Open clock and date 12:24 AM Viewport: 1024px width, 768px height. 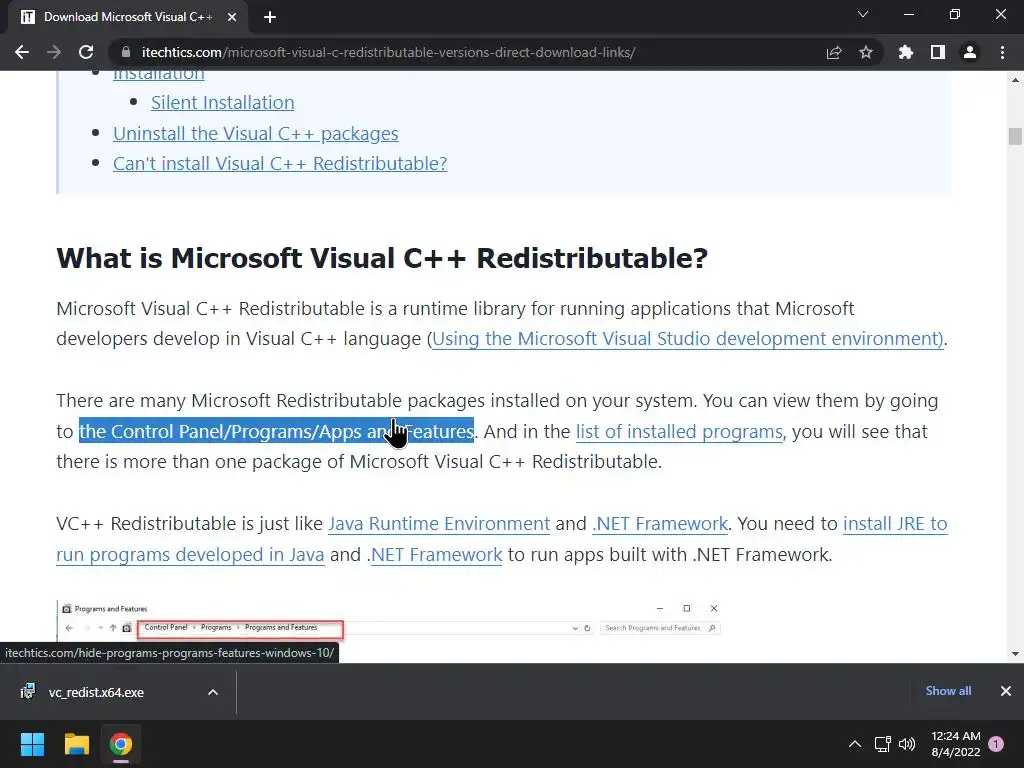click(955, 744)
